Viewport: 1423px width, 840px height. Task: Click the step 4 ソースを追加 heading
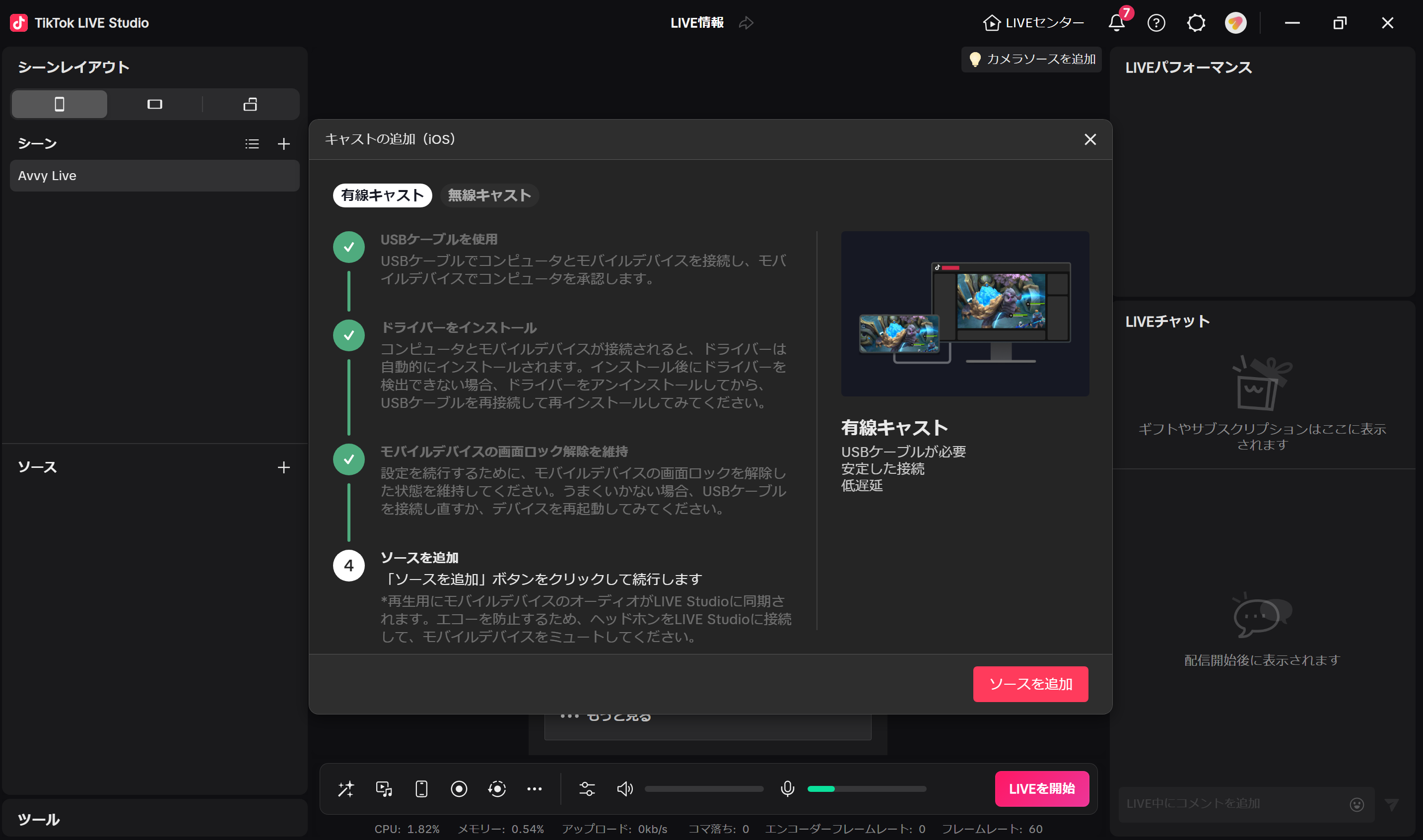pyautogui.click(x=419, y=558)
